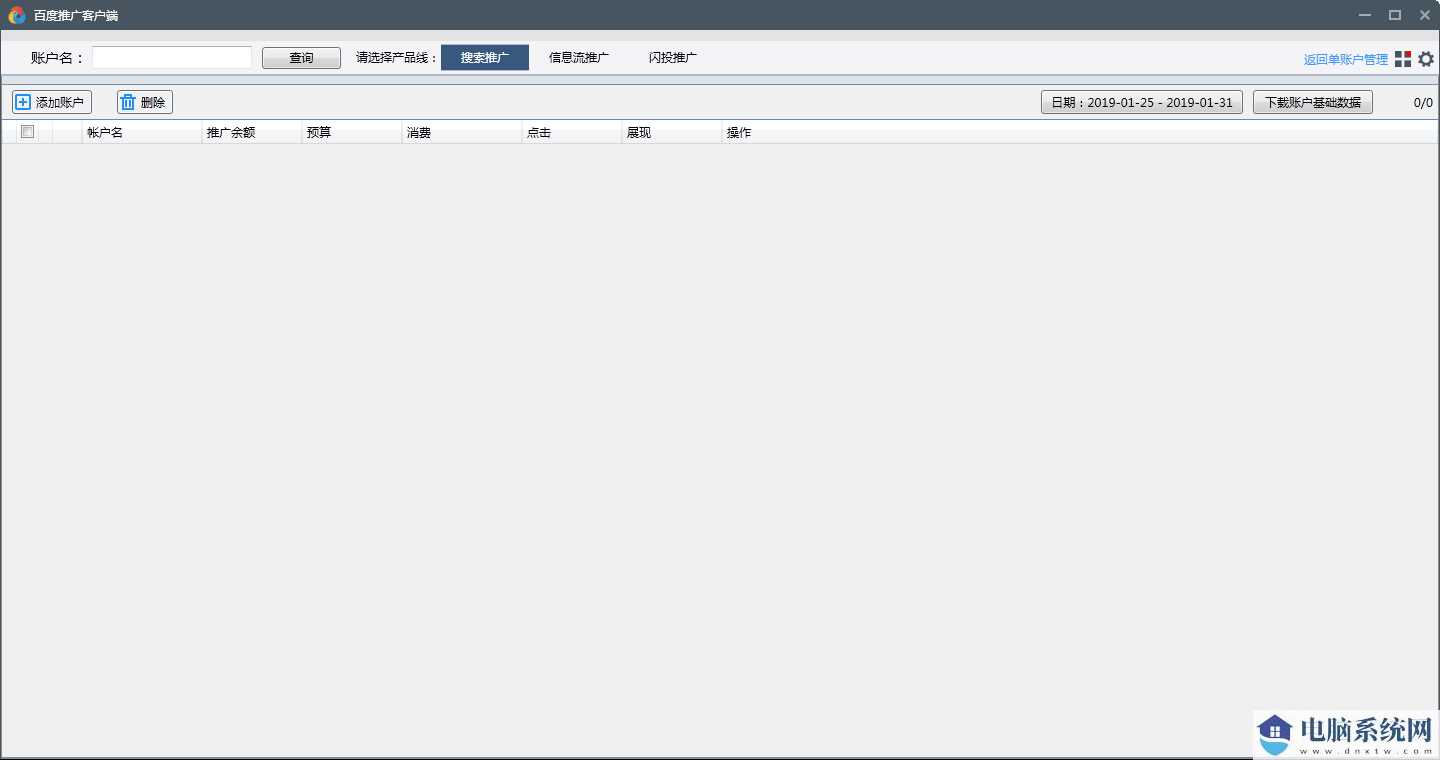The image size is (1440, 760).
Task: Sort by the 推广余额 column header
Action: pyautogui.click(x=252, y=132)
